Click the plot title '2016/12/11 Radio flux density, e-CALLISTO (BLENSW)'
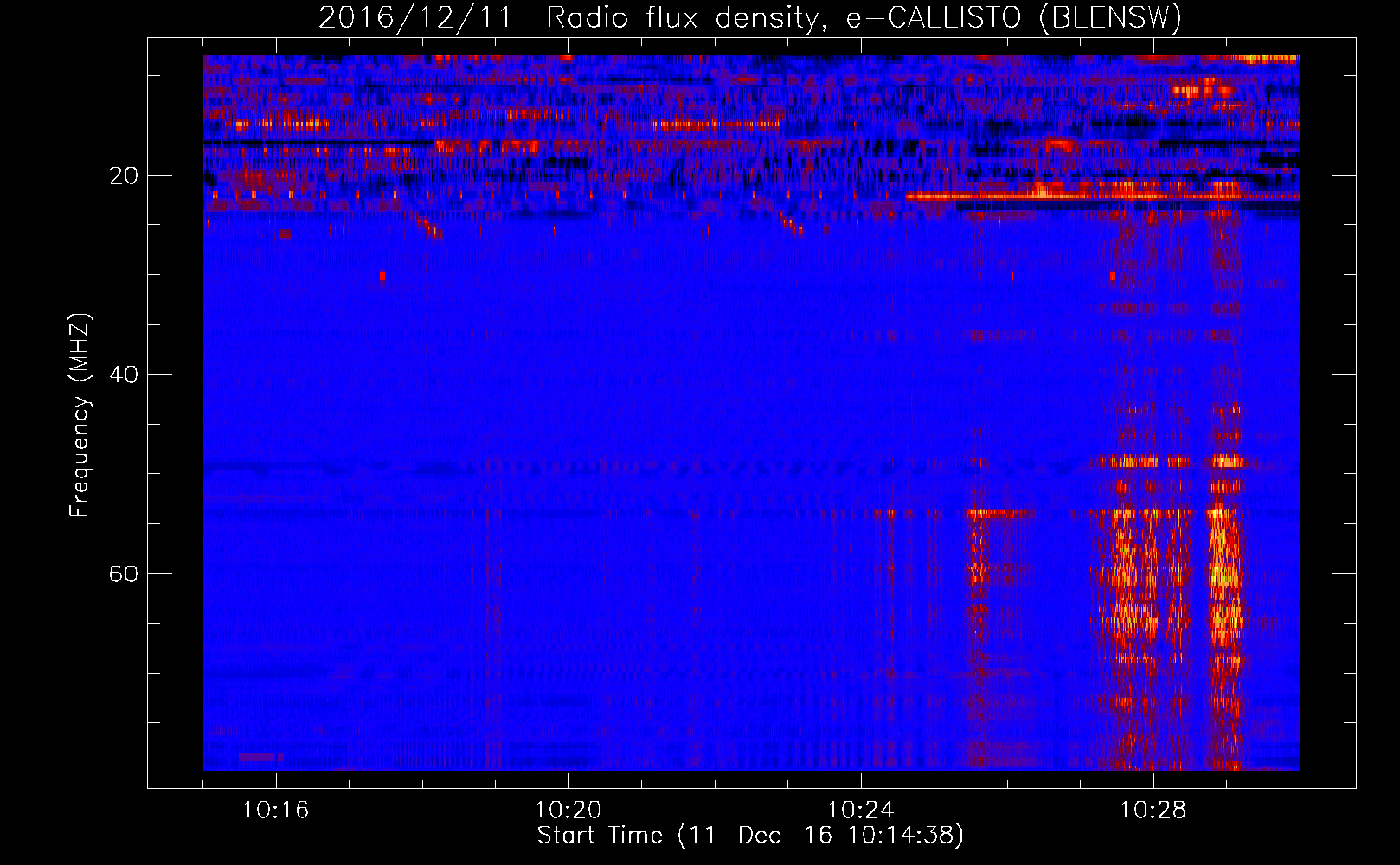The width and height of the screenshot is (1400, 865). click(750, 18)
